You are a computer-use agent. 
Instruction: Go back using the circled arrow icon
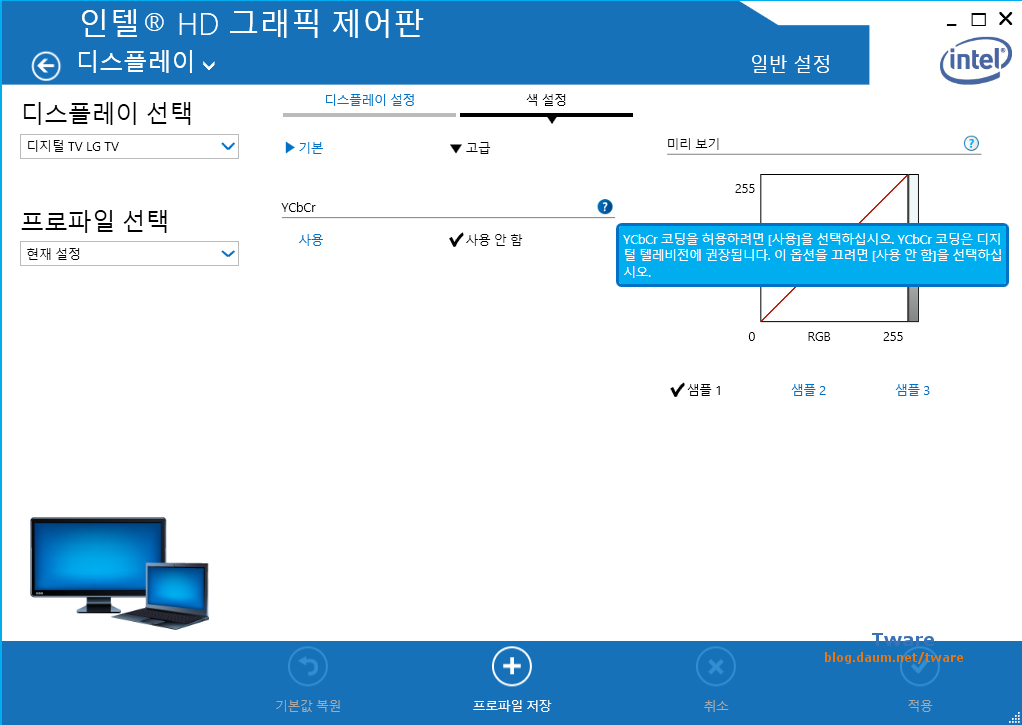[x=46, y=66]
